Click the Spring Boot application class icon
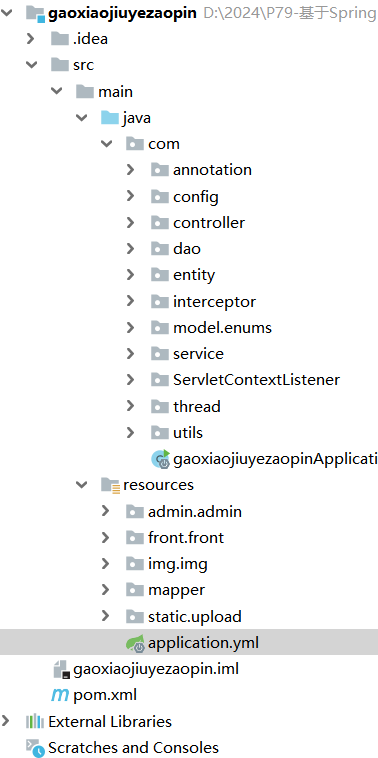This screenshot has height=758, width=378. click(160, 459)
